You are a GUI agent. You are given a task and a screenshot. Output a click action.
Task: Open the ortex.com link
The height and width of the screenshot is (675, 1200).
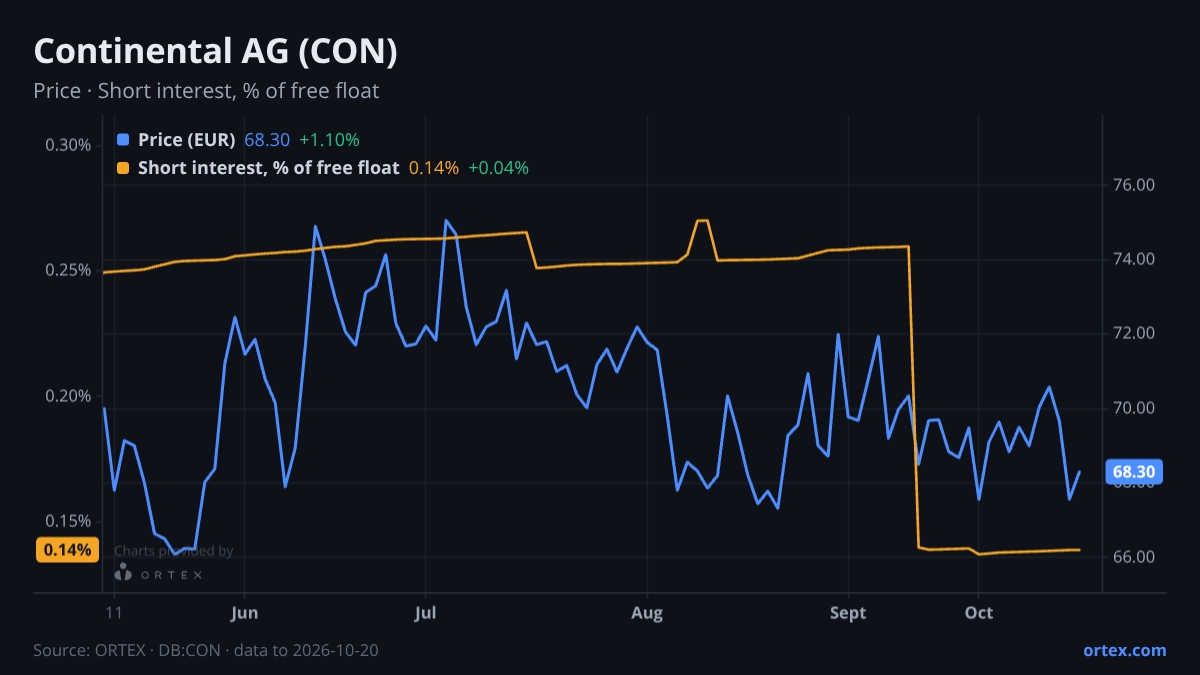(x=1124, y=650)
